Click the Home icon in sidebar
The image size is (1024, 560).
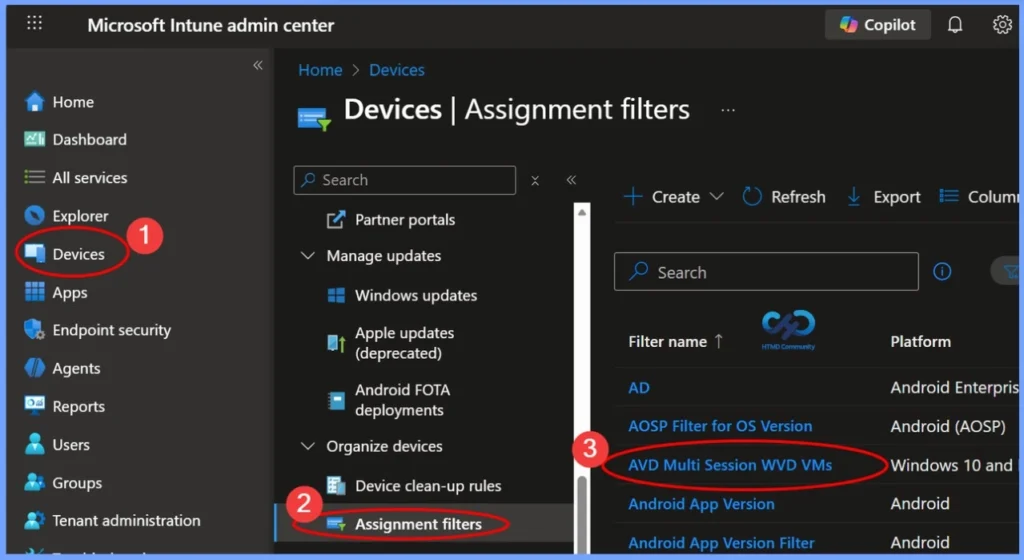point(34,102)
